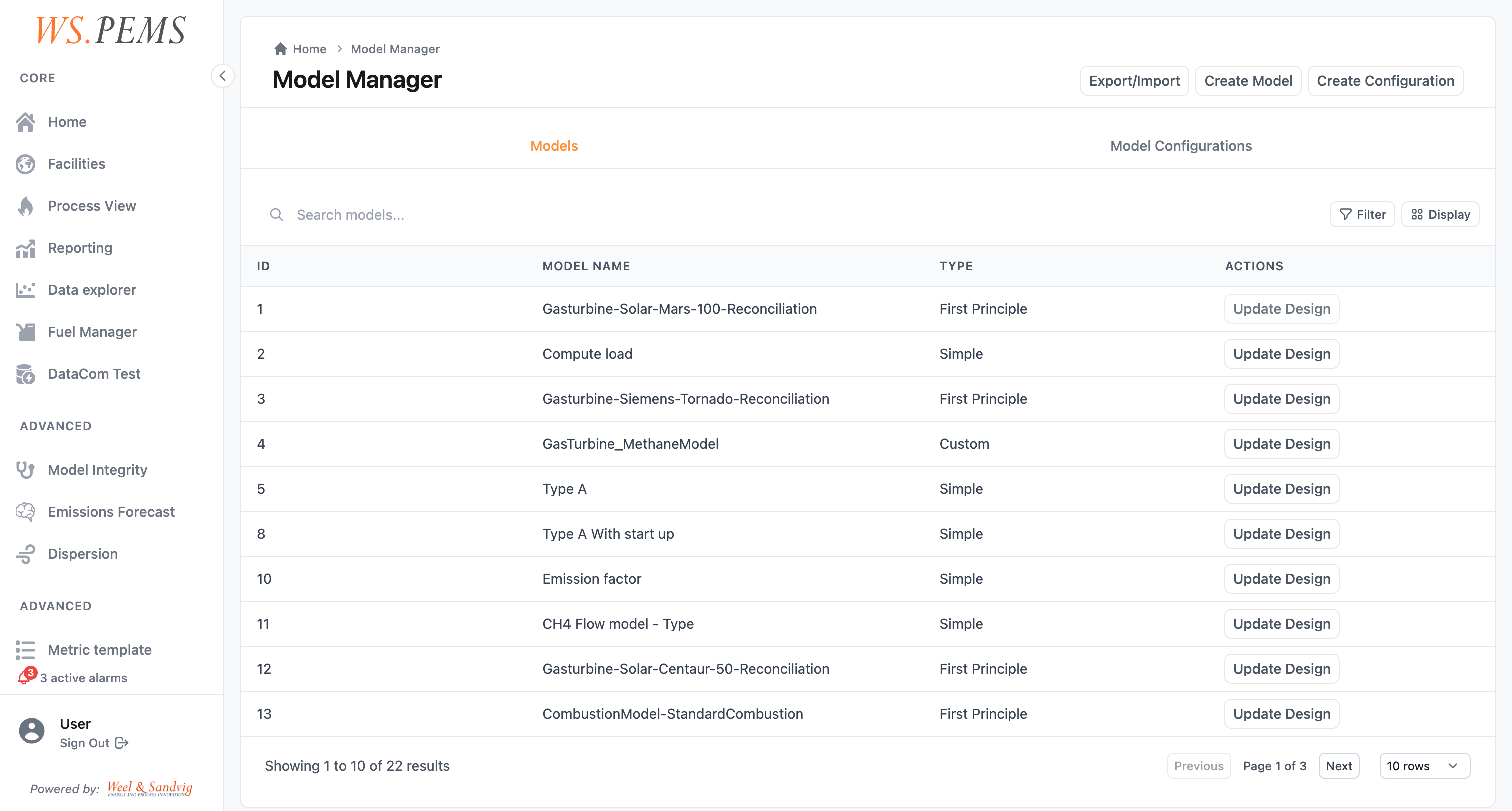
Task: Open Fuel Manager menu item
Action: (x=92, y=332)
